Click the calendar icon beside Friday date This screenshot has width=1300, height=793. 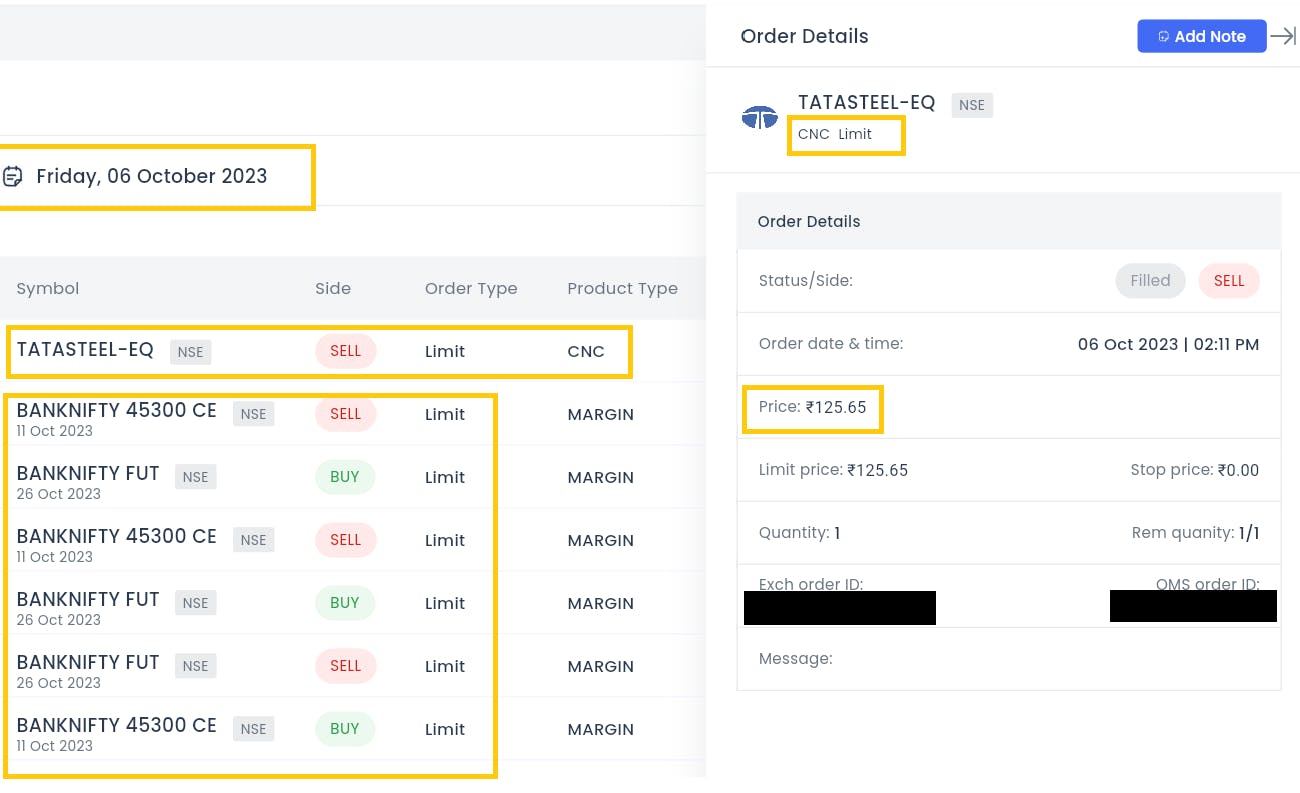point(12,176)
